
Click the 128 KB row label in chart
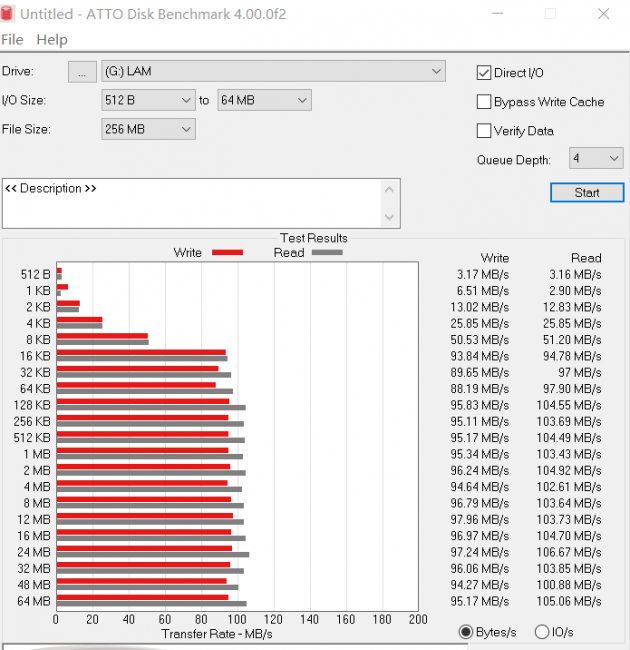(x=32, y=405)
